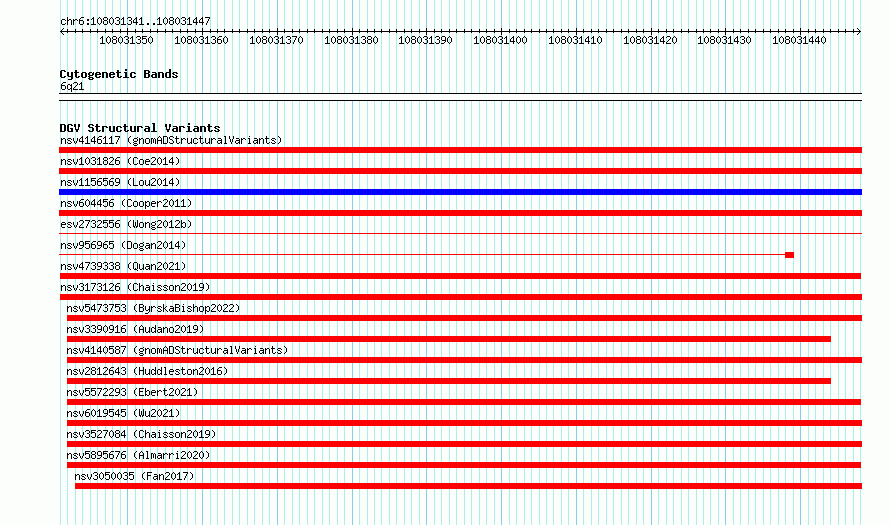Click the nsv3173126 (Chaisson2019) label

coord(135,287)
